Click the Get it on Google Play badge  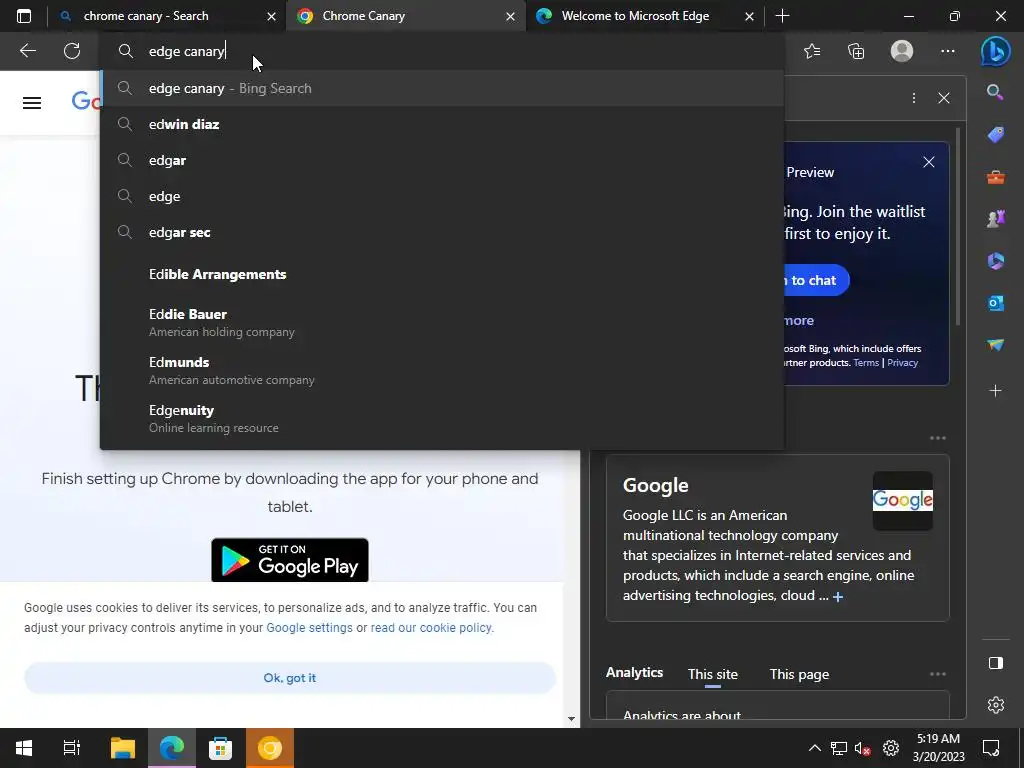pos(290,560)
